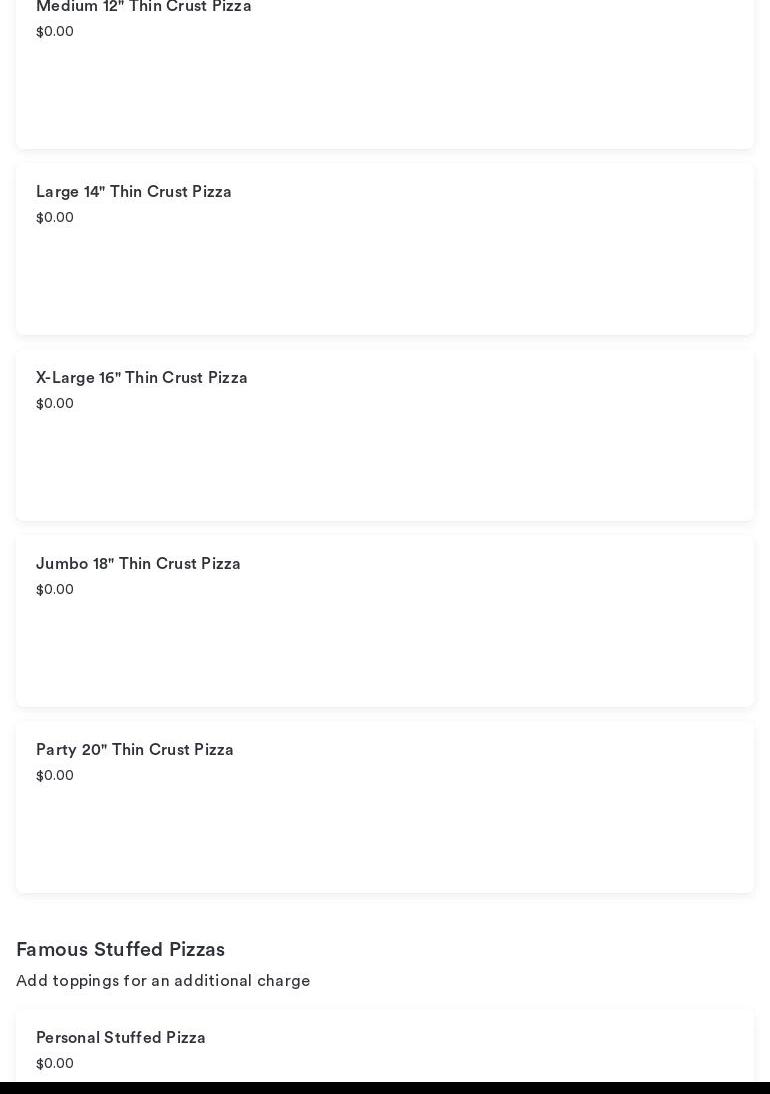Image resolution: width=770 pixels, height=1094 pixels.
Task: Click the price under Personal Stuffed Pizza
Action: [x=55, y=1064]
